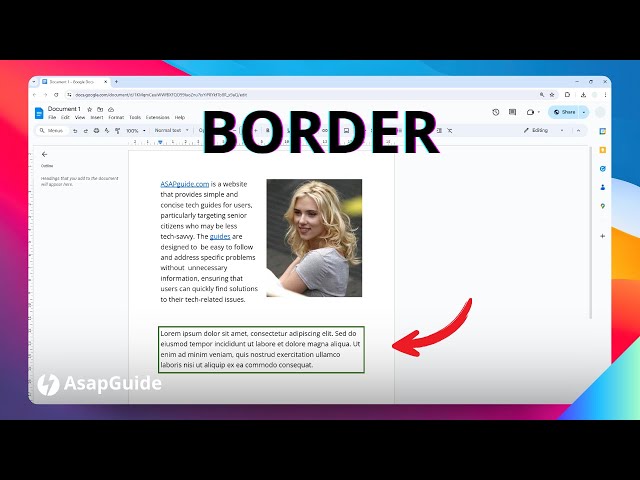Open Contacts in the side panel
This screenshot has width=640, height=480.
pyautogui.click(x=602, y=187)
